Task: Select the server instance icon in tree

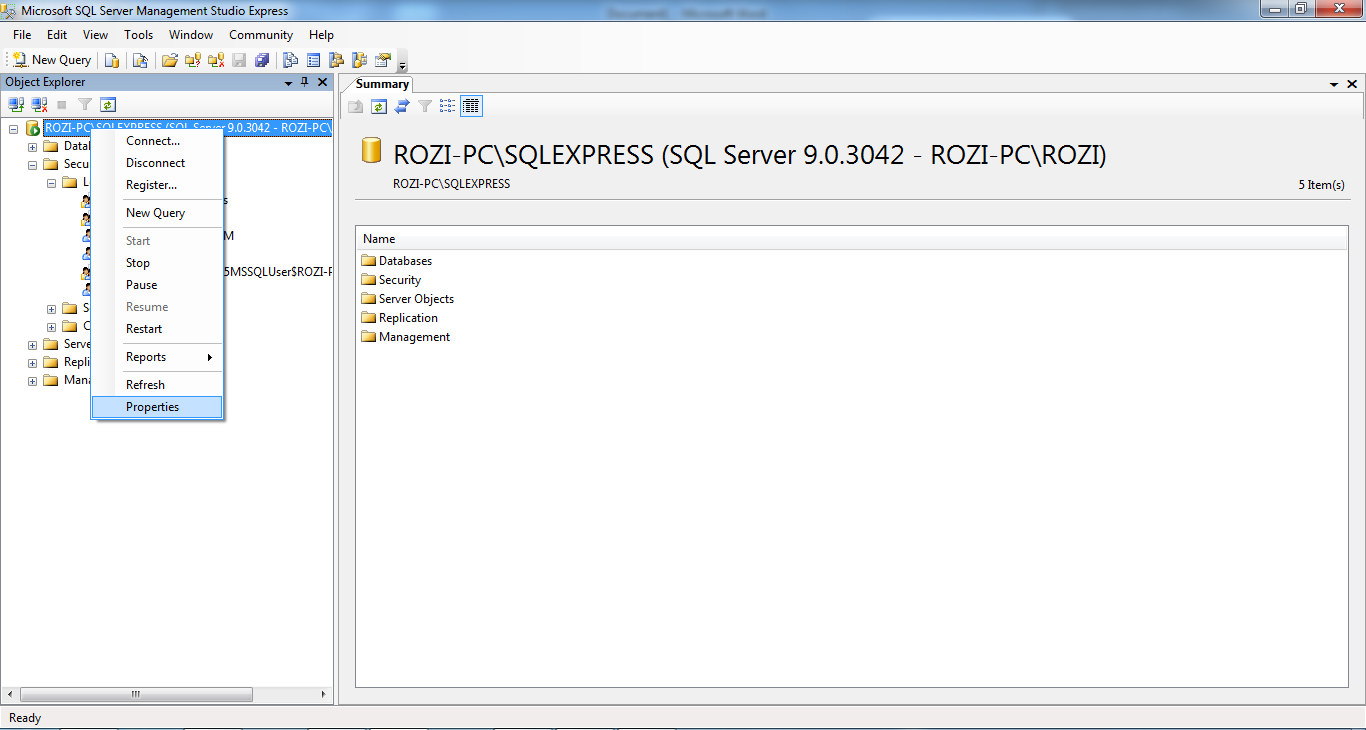Action: (x=32, y=128)
